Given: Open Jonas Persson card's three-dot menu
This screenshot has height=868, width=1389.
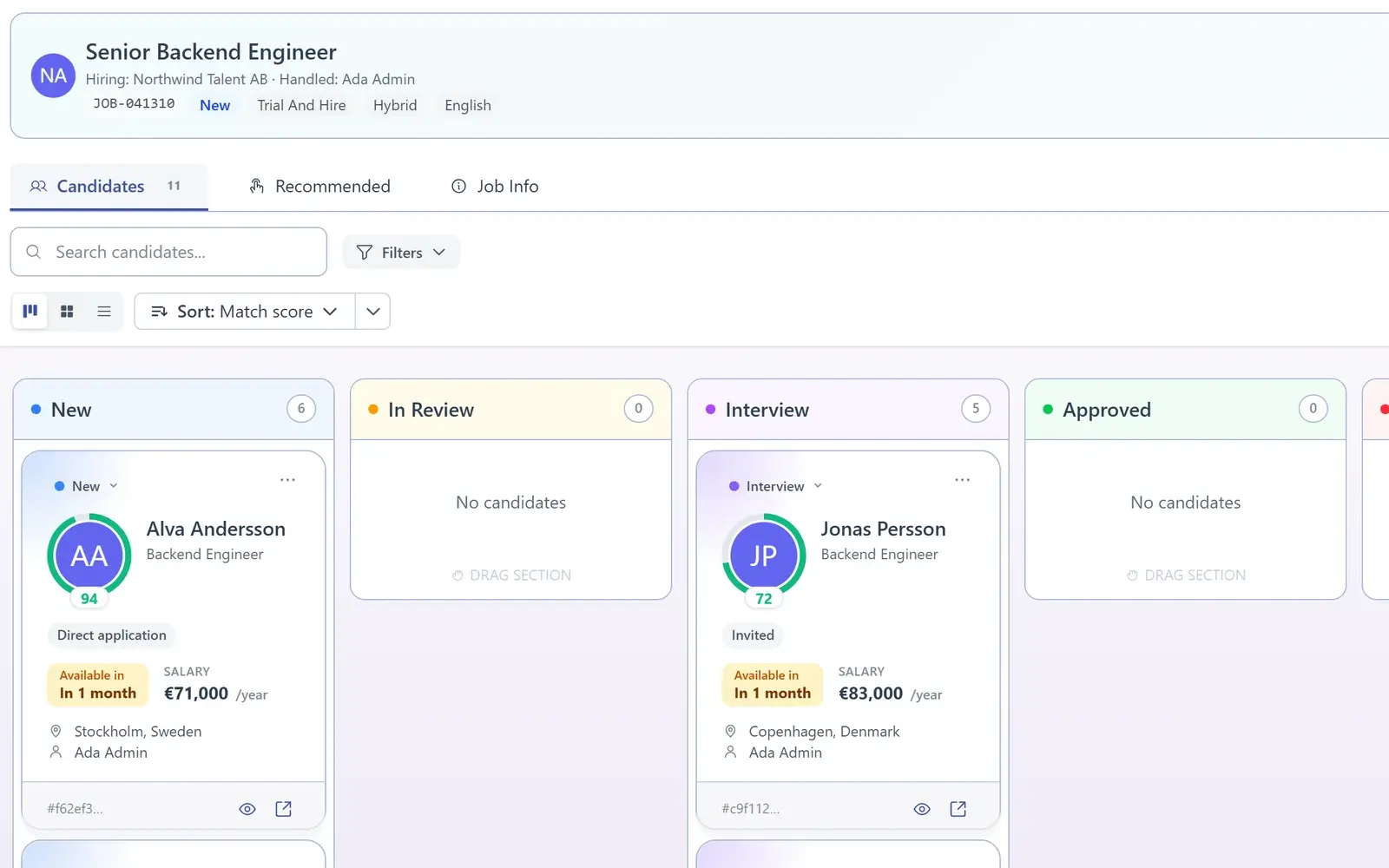Looking at the screenshot, I should click(962, 480).
